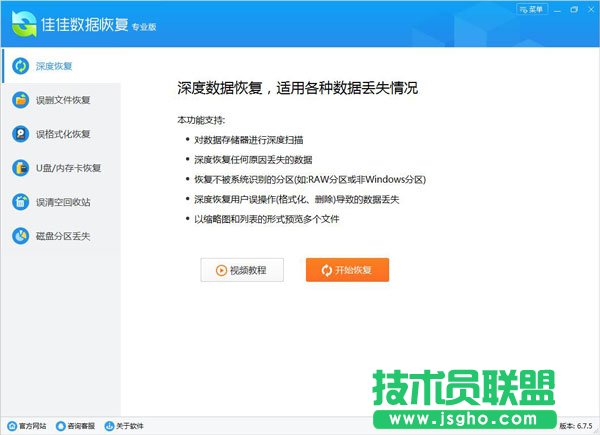Open the 深度恢复 sidebar tab
The height and width of the screenshot is (435, 600).
tap(61, 66)
